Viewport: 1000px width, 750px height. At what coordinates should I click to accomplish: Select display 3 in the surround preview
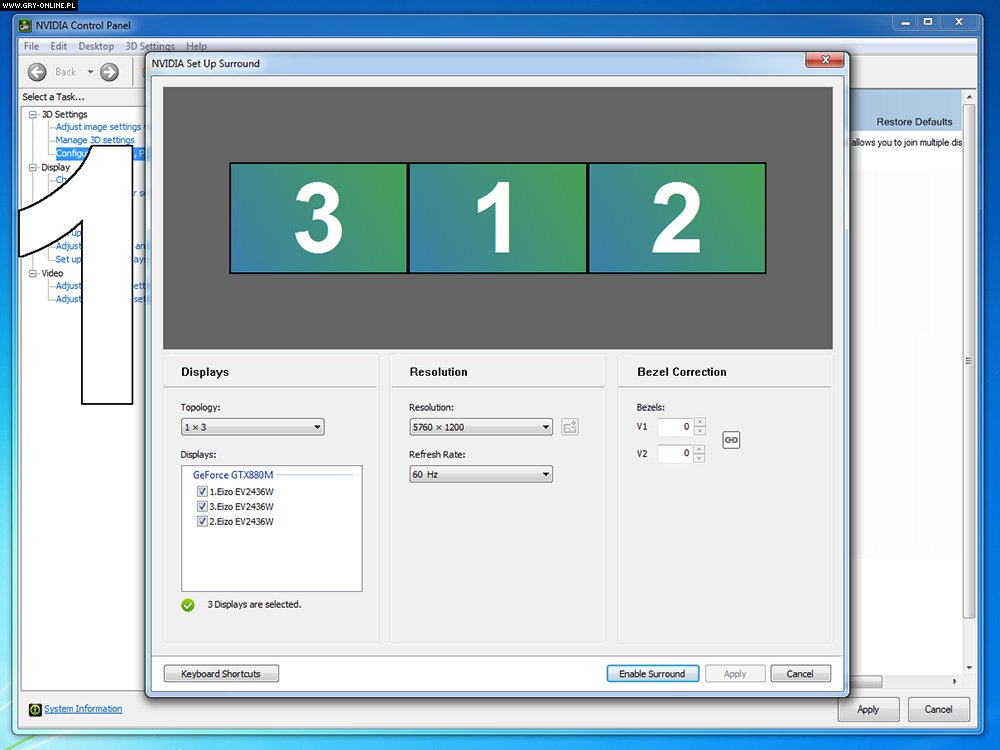pos(318,218)
